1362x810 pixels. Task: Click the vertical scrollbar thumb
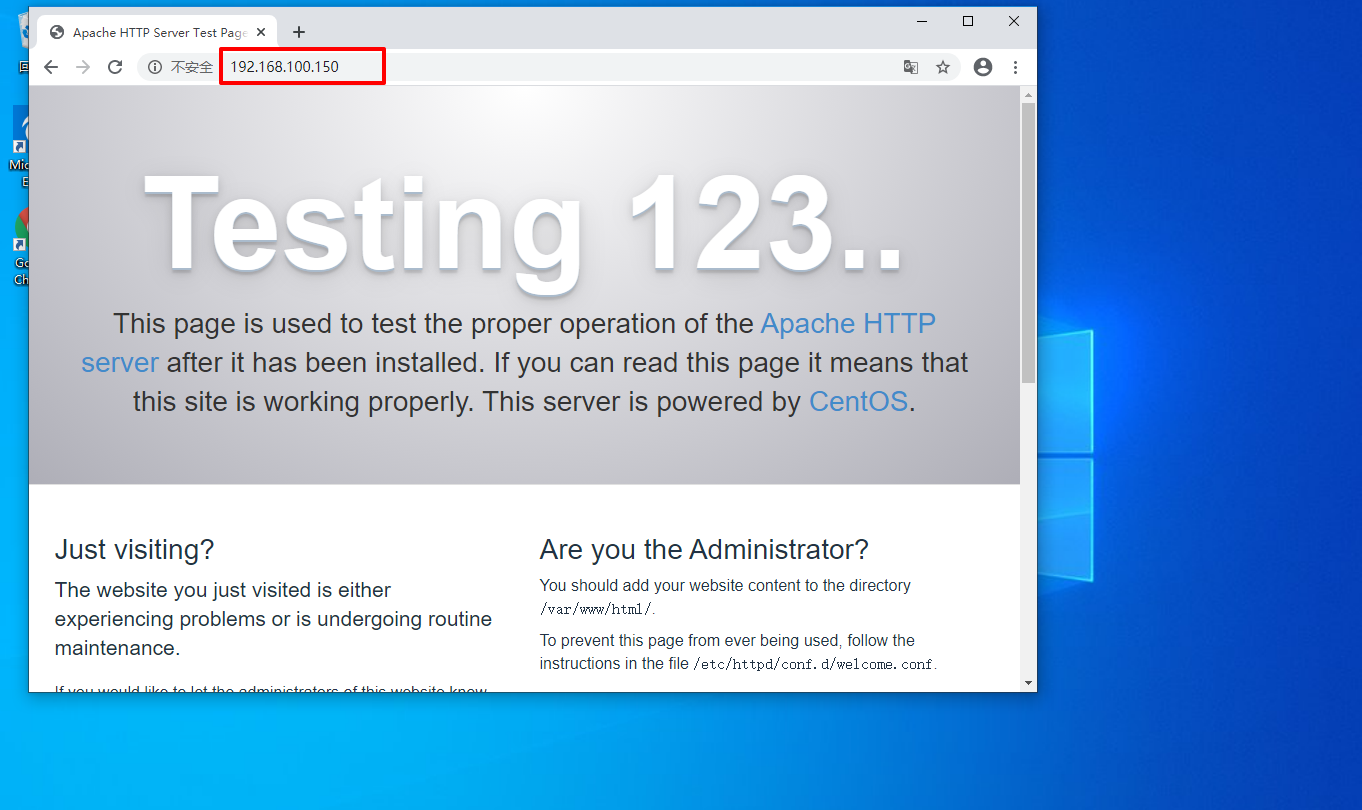pyautogui.click(x=1028, y=242)
